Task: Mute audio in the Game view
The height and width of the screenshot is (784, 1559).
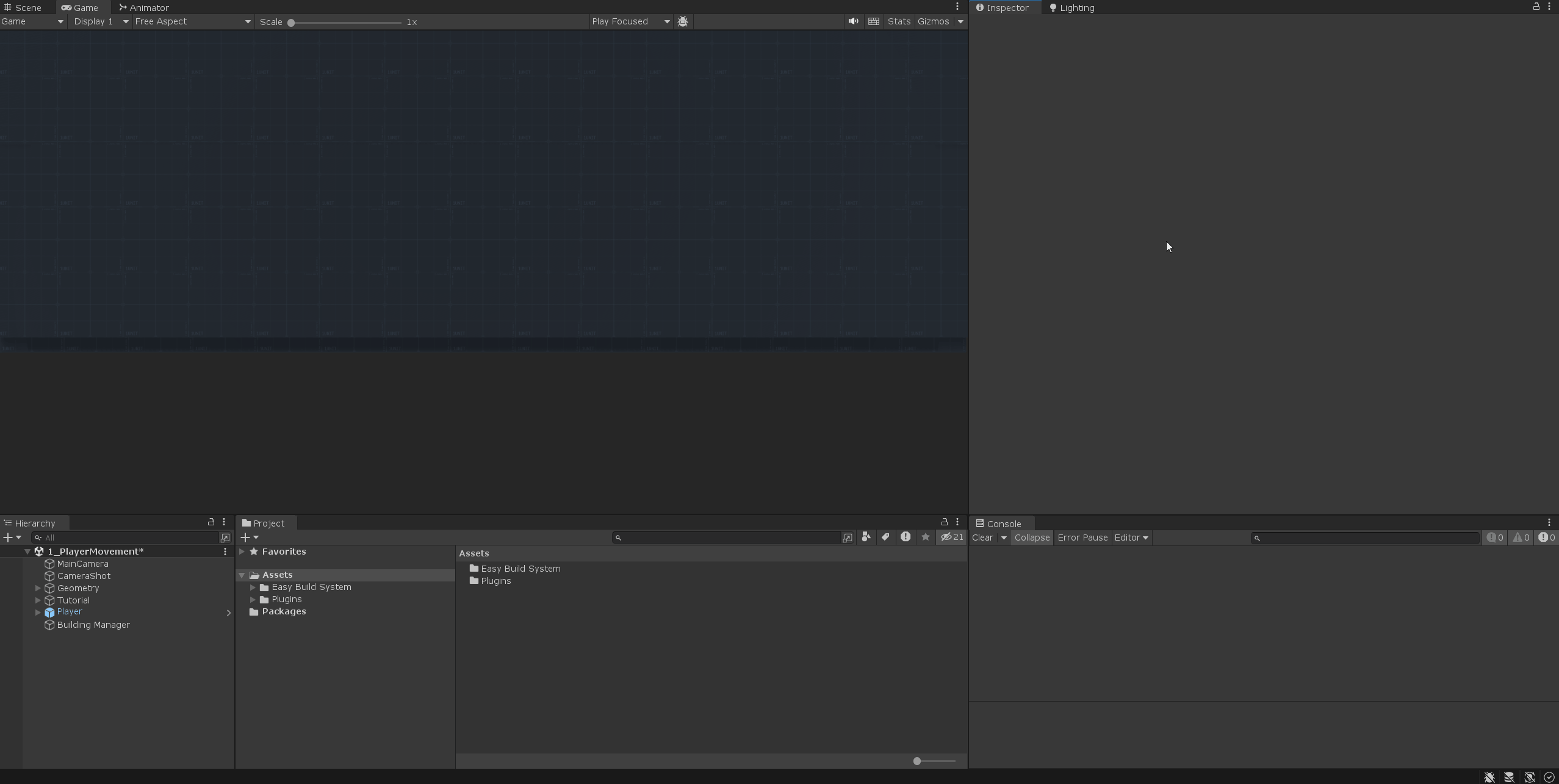Action: click(x=853, y=21)
